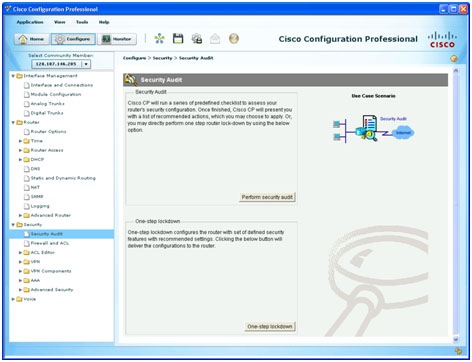Click the status icon at bottom-right corner
The width and height of the screenshot is (472, 362).
coord(458,350)
